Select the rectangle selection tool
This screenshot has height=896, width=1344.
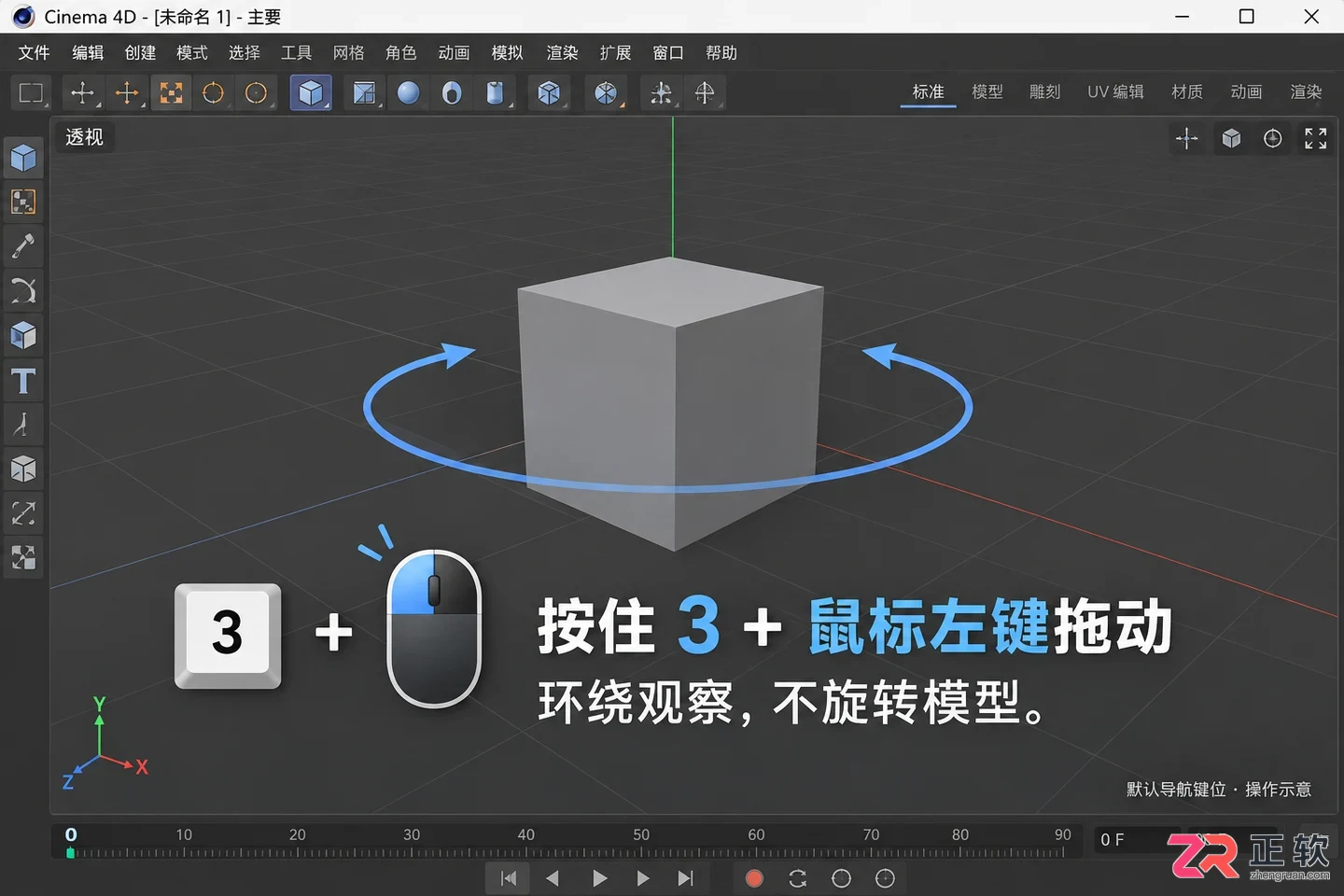[x=31, y=92]
